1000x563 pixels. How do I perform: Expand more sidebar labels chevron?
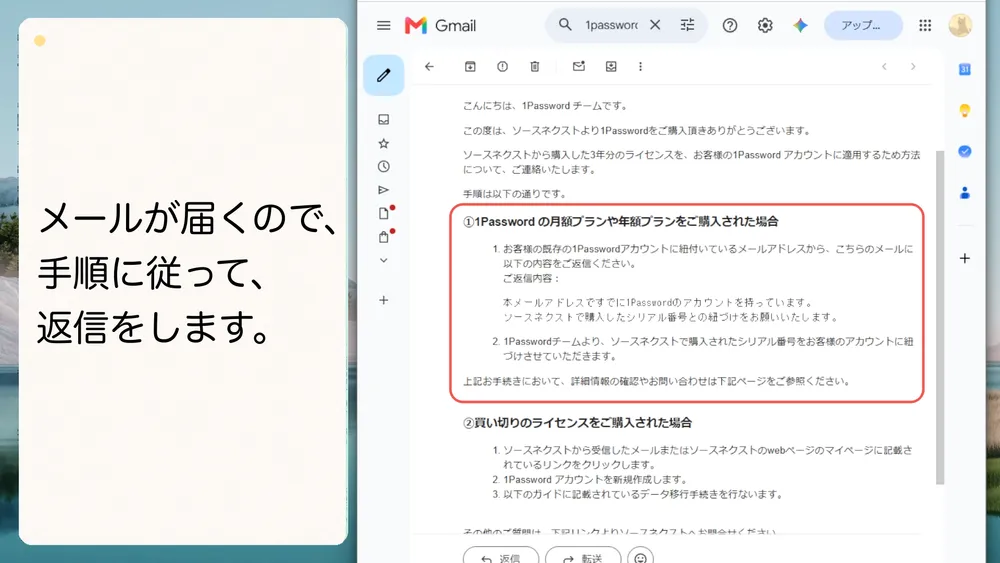coord(383,260)
